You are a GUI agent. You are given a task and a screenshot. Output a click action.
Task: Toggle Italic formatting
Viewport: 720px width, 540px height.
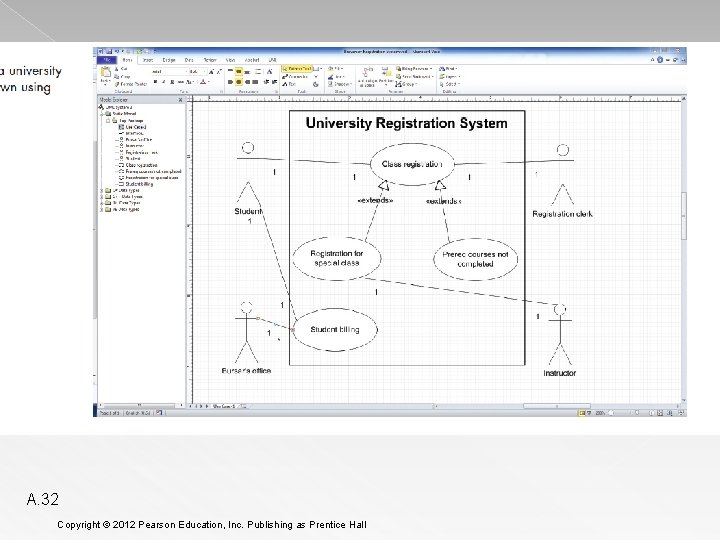pos(164,82)
